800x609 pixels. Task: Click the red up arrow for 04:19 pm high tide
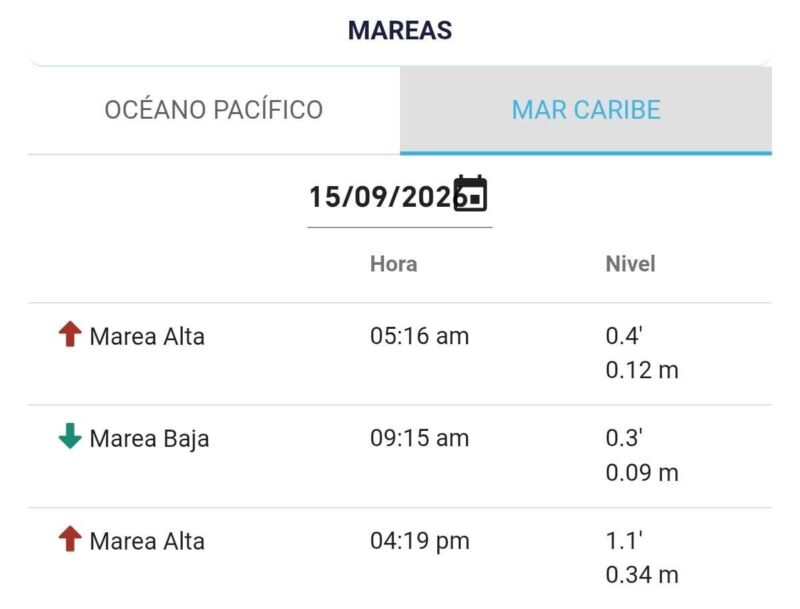point(70,539)
